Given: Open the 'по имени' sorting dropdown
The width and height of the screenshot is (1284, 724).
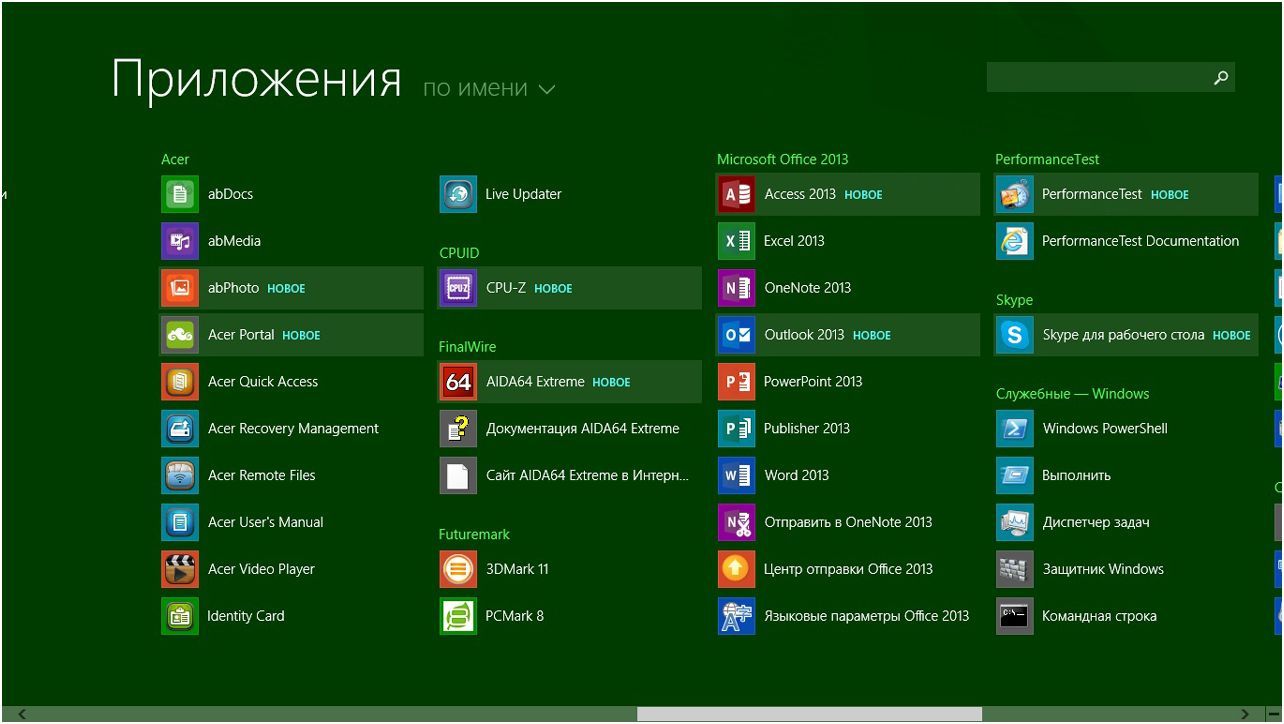Looking at the screenshot, I should tap(490, 88).
